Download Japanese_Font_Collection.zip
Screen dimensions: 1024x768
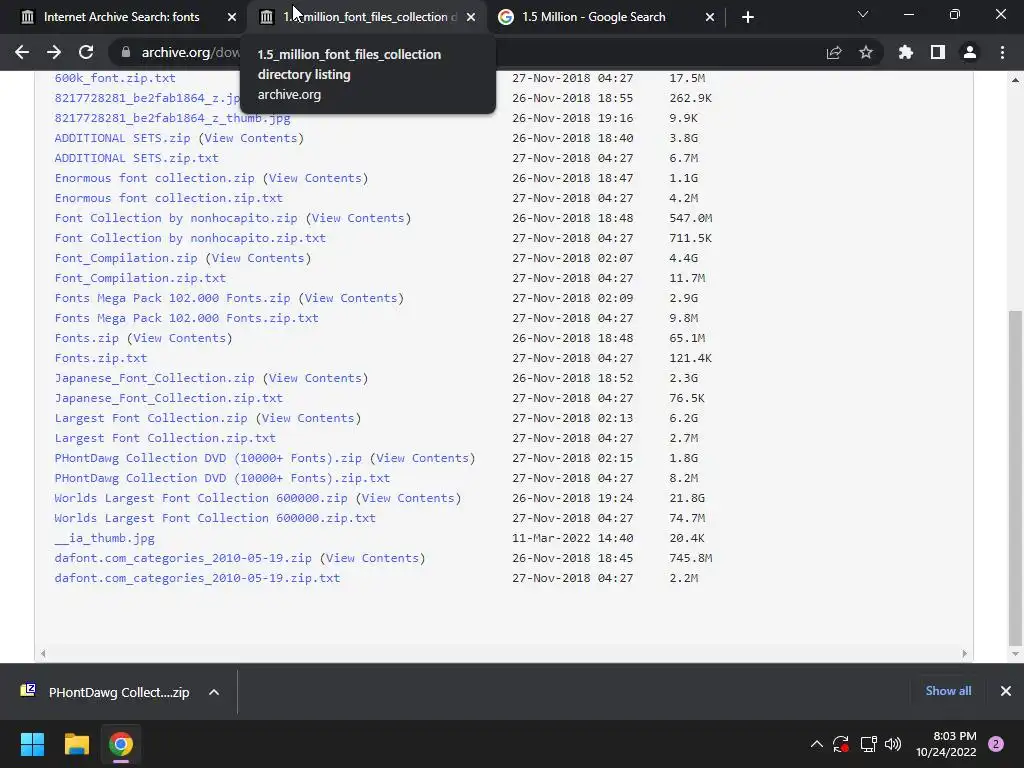[x=154, y=378]
